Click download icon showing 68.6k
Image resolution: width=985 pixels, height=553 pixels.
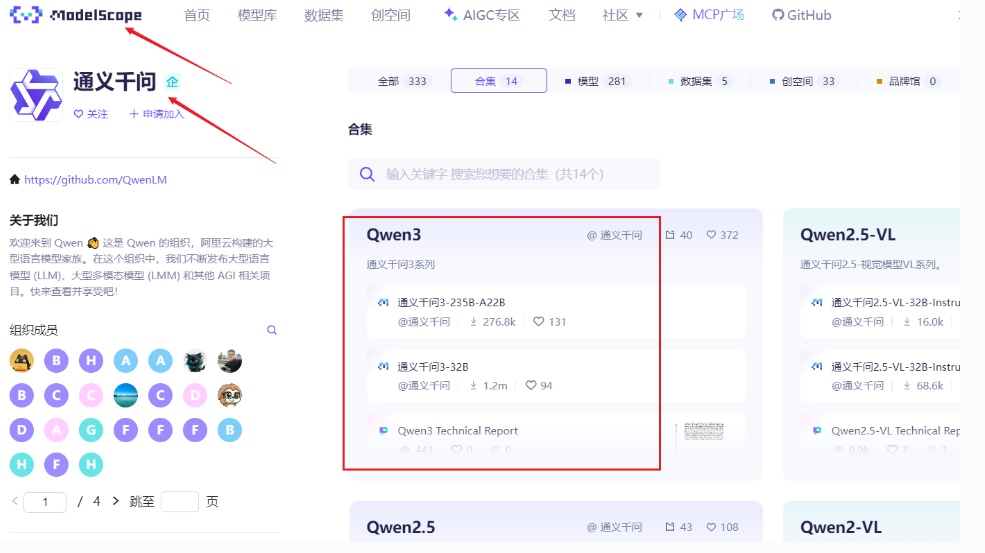907,385
